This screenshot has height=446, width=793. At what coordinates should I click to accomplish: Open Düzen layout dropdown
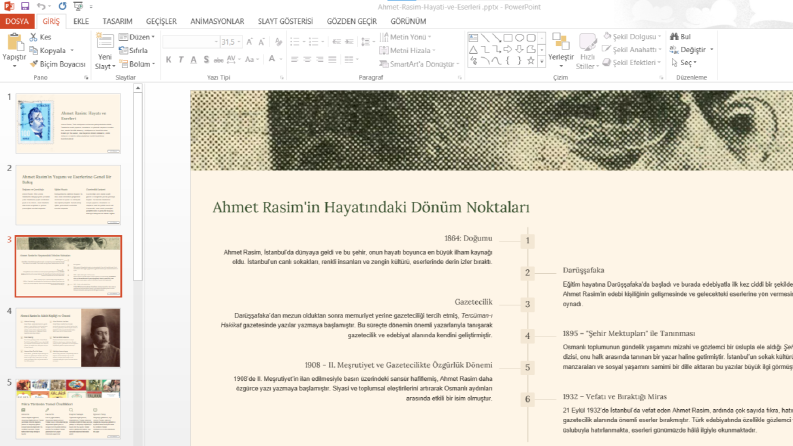pyautogui.click(x=137, y=37)
